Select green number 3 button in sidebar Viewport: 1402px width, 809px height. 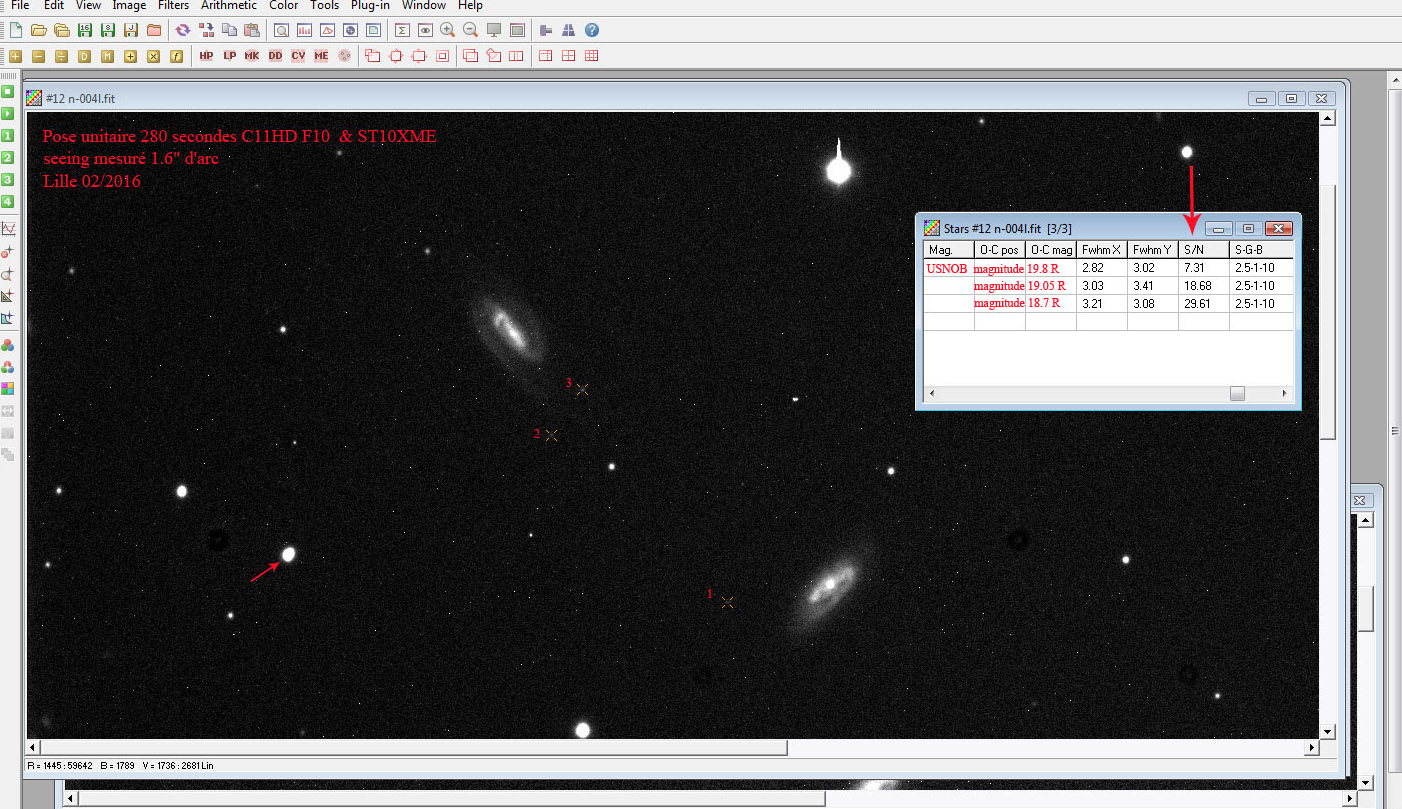pyautogui.click(x=8, y=180)
